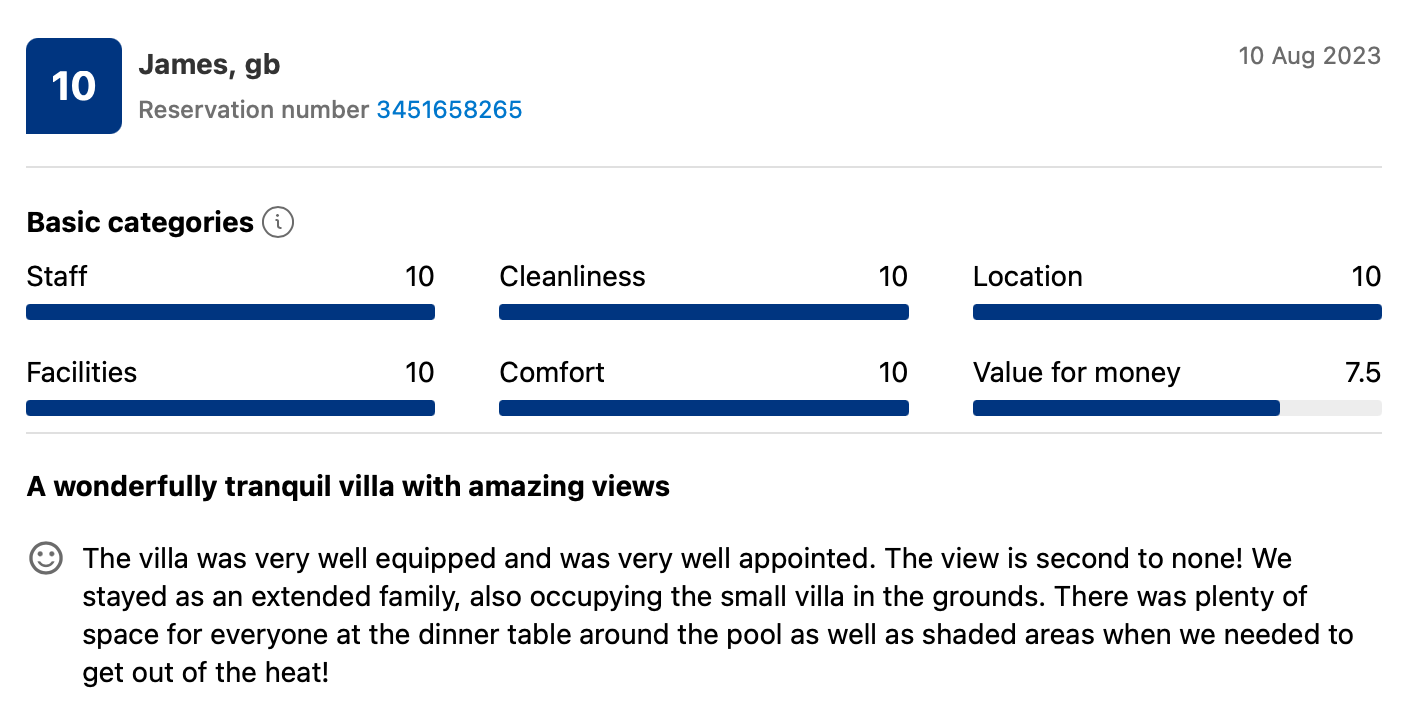Click the review date 10 Aug 2023
Screen dimensions: 1412x728
tap(1309, 56)
